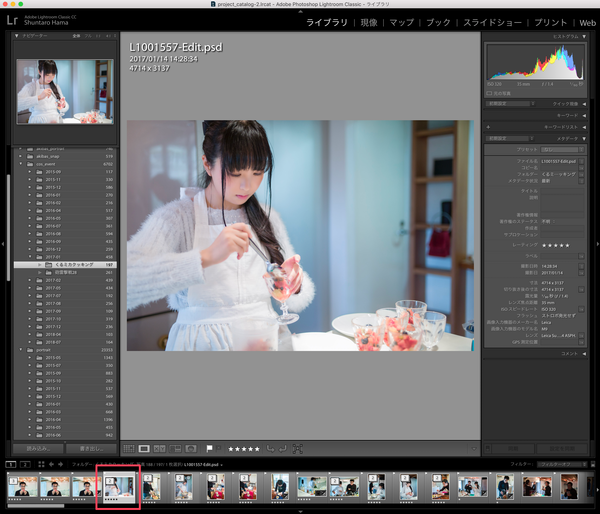Open プリセット dropdown in metadata
Image resolution: width=600 pixels, height=514 pixels.
tap(562, 150)
